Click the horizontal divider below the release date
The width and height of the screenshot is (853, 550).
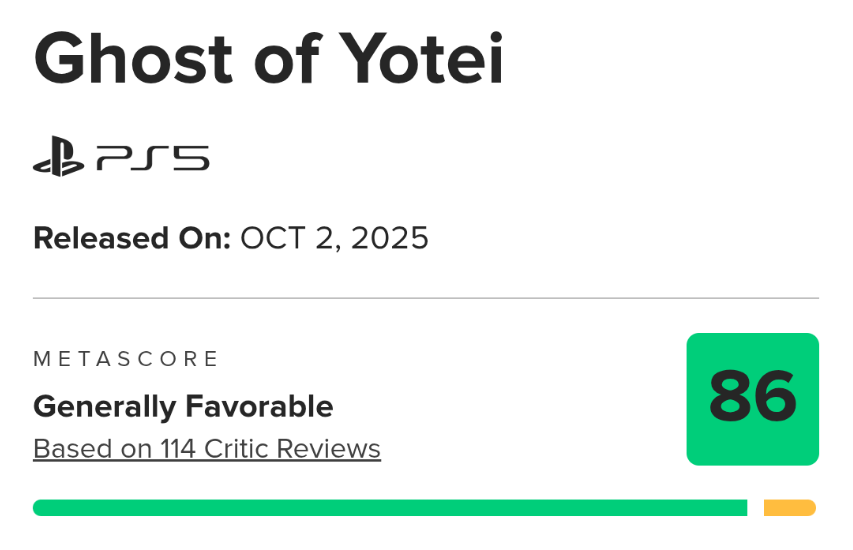[x=426, y=298]
